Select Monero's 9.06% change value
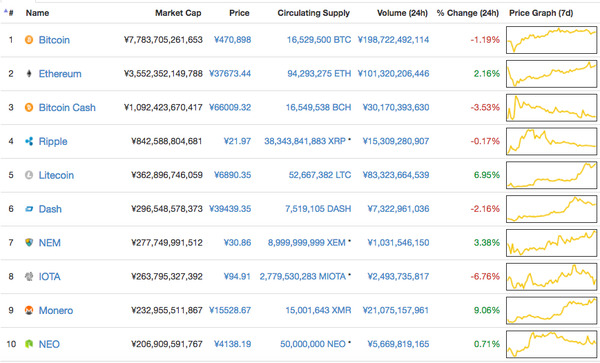 [487, 310]
